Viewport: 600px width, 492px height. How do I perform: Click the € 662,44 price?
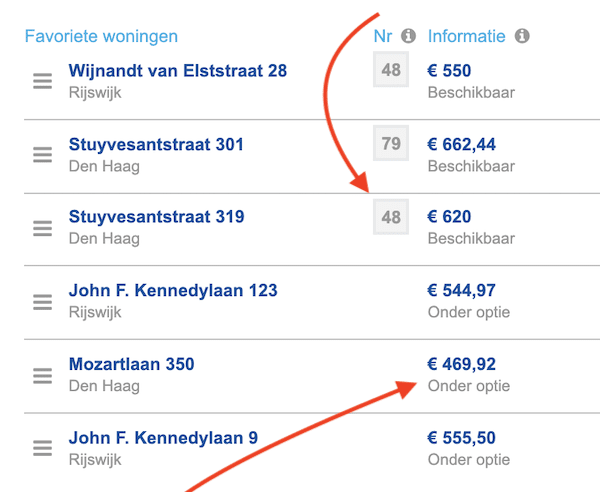tap(461, 145)
